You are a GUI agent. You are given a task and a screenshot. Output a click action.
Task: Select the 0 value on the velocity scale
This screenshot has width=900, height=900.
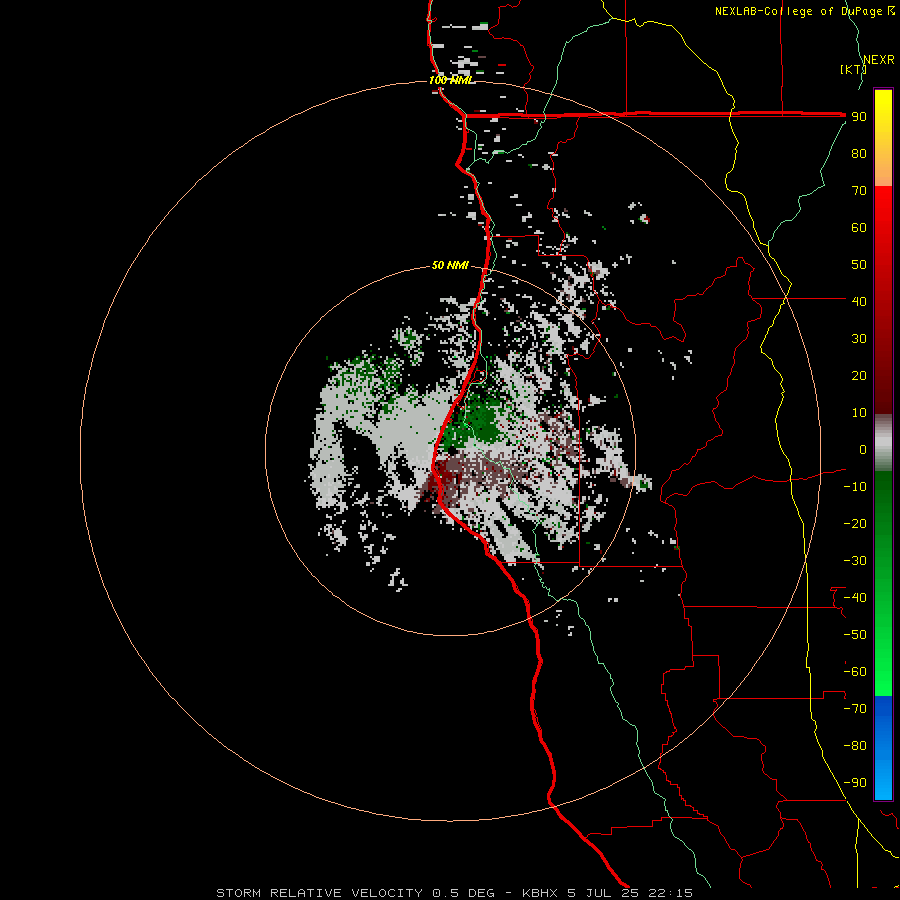click(862, 450)
